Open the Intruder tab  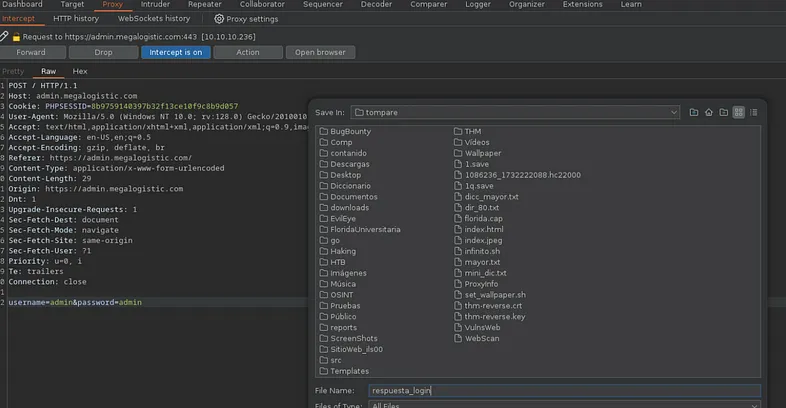(155, 5)
